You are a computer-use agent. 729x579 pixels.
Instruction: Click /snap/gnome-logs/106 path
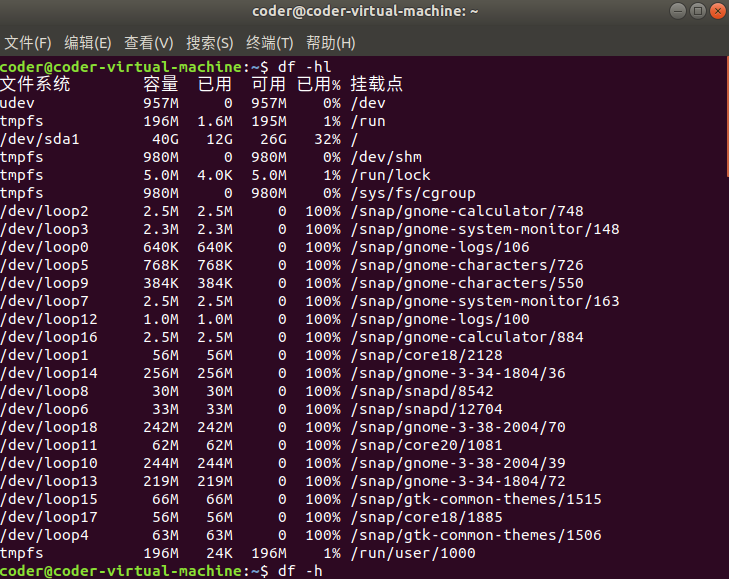tap(440, 247)
